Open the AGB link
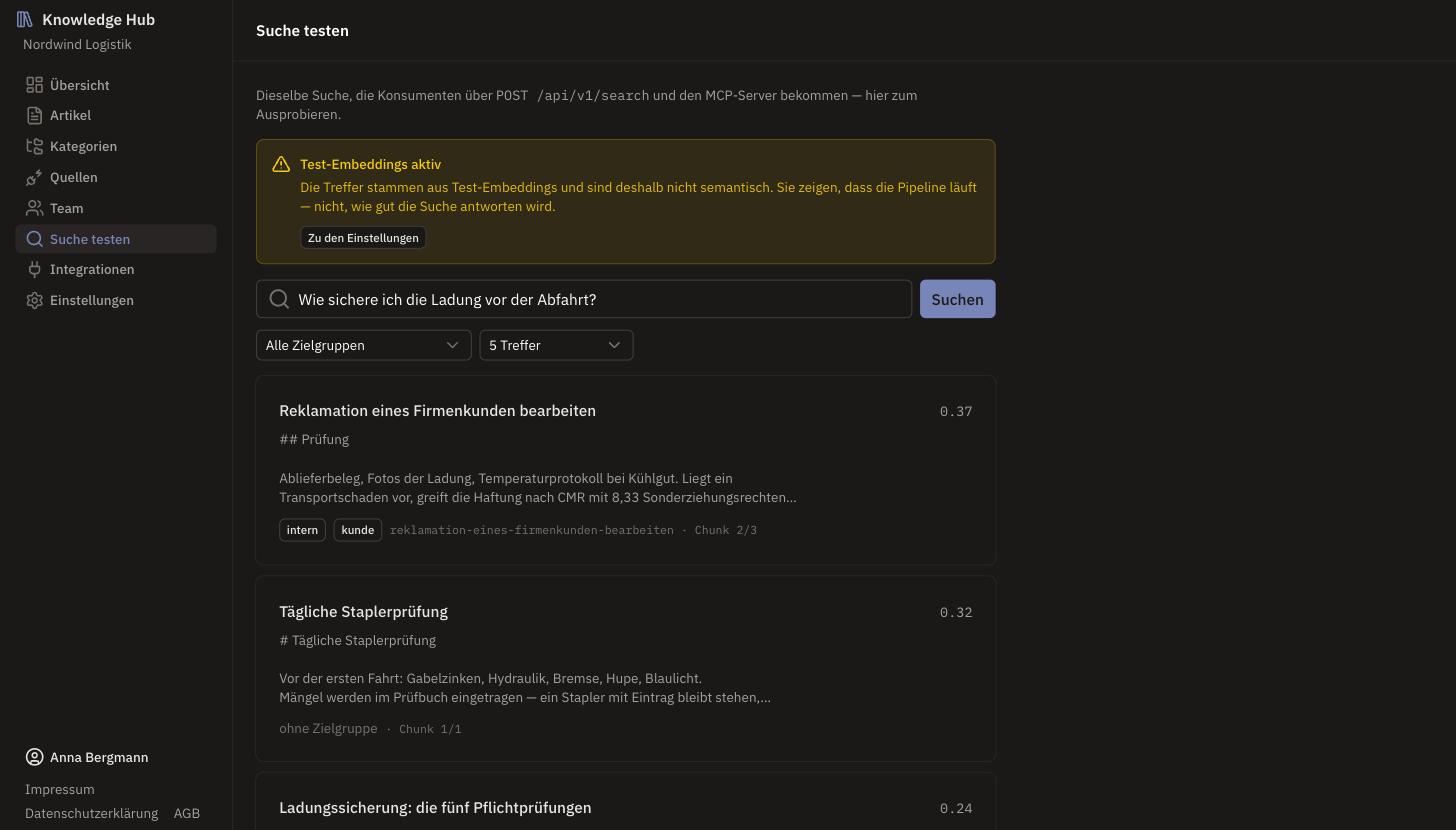Viewport: 1456px width, 830px height. click(187, 813)
